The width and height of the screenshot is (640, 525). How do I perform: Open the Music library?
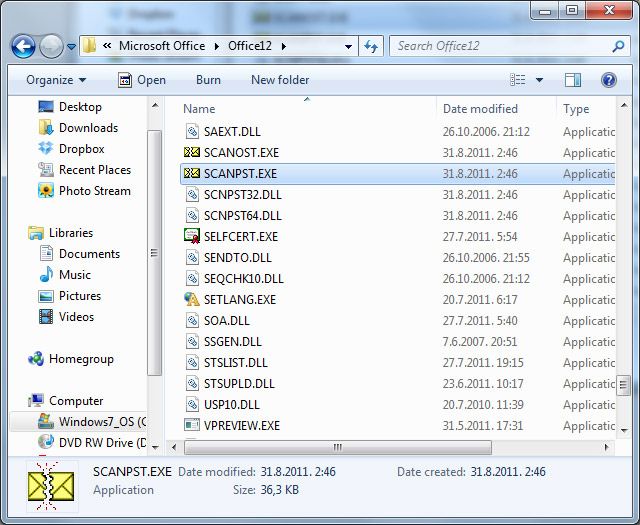[64, 275]
